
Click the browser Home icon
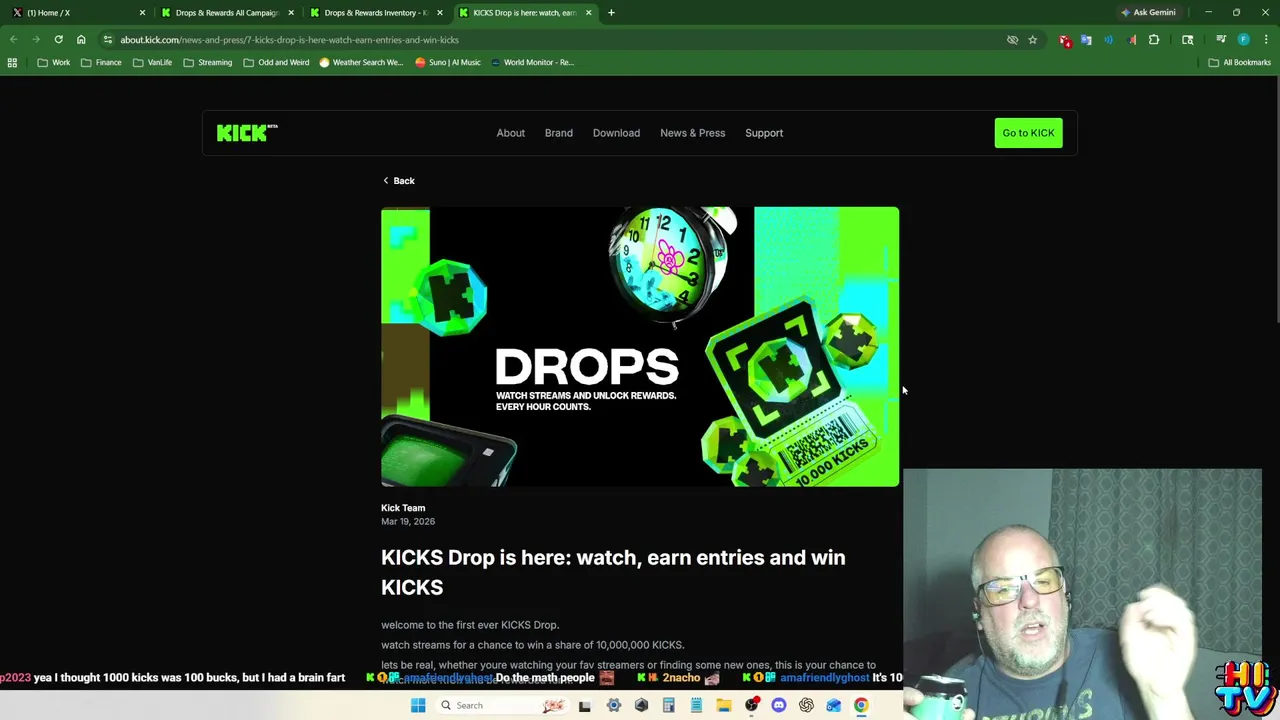(81, 40)
